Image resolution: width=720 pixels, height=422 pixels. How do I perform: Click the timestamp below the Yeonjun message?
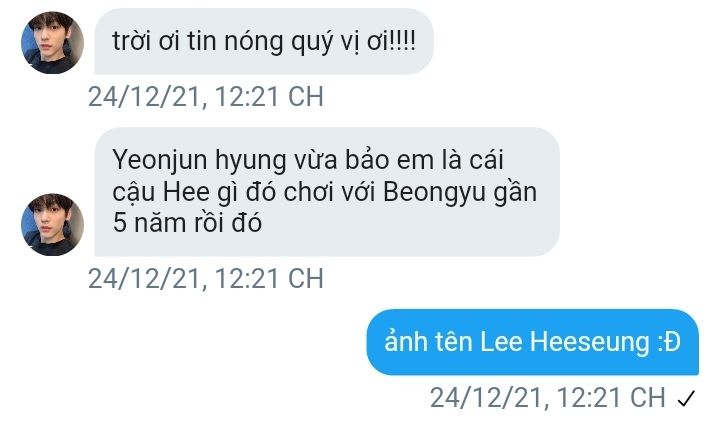(206, 279)
